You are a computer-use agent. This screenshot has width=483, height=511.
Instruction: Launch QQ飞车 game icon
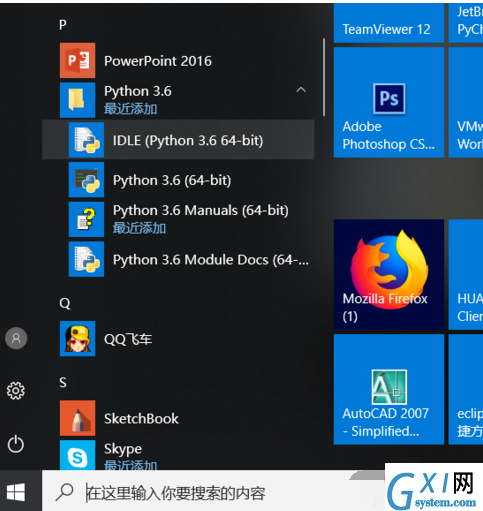coord(77,339)
